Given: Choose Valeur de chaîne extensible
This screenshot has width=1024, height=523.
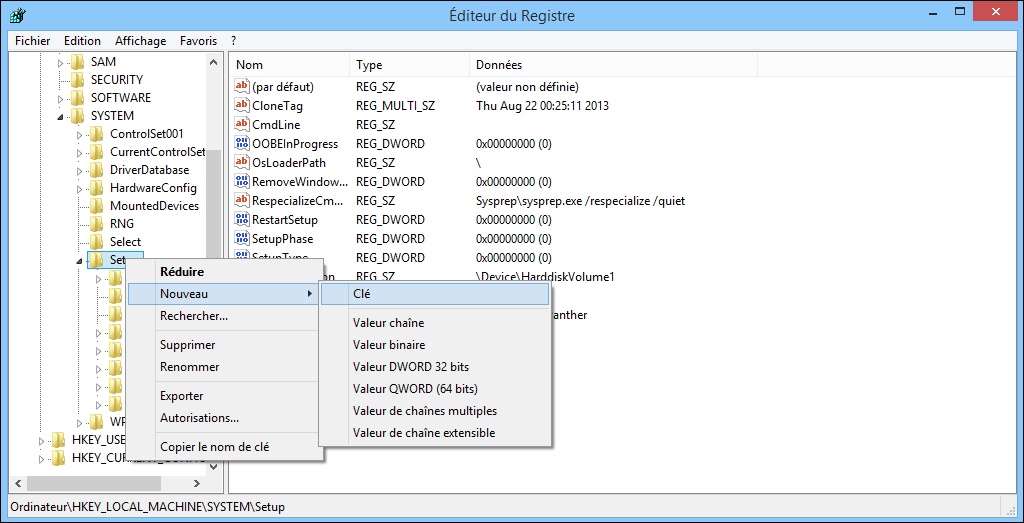Looking at the screenshot, I should [435, 433].
